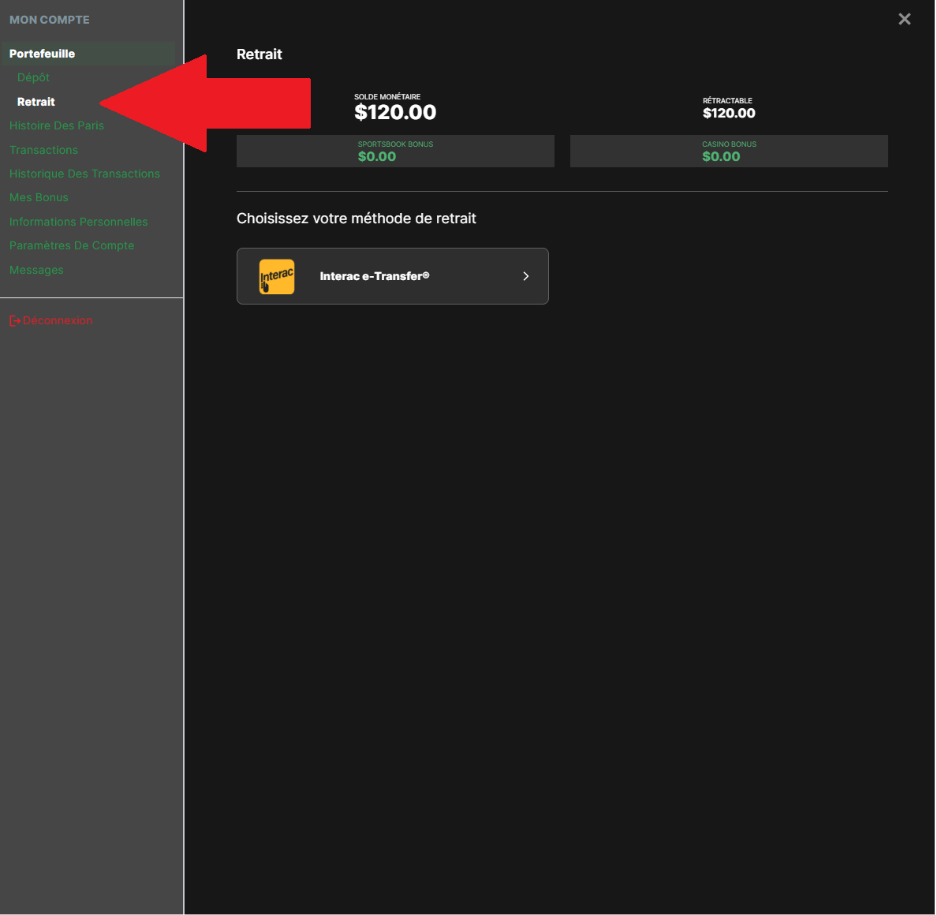The image size is (936, 915).
Task: View Mes Bonus page
Action: [38, 198]
